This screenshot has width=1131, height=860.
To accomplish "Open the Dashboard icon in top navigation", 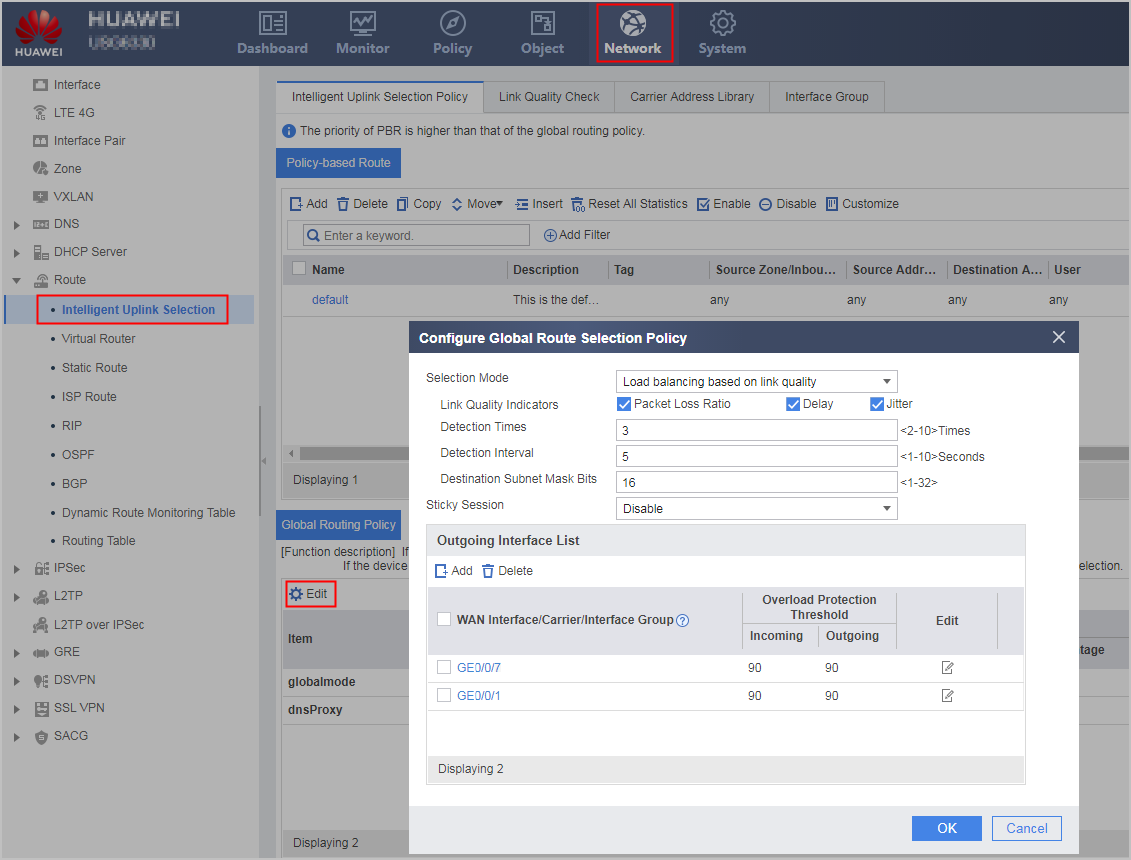I will (273, 24).
